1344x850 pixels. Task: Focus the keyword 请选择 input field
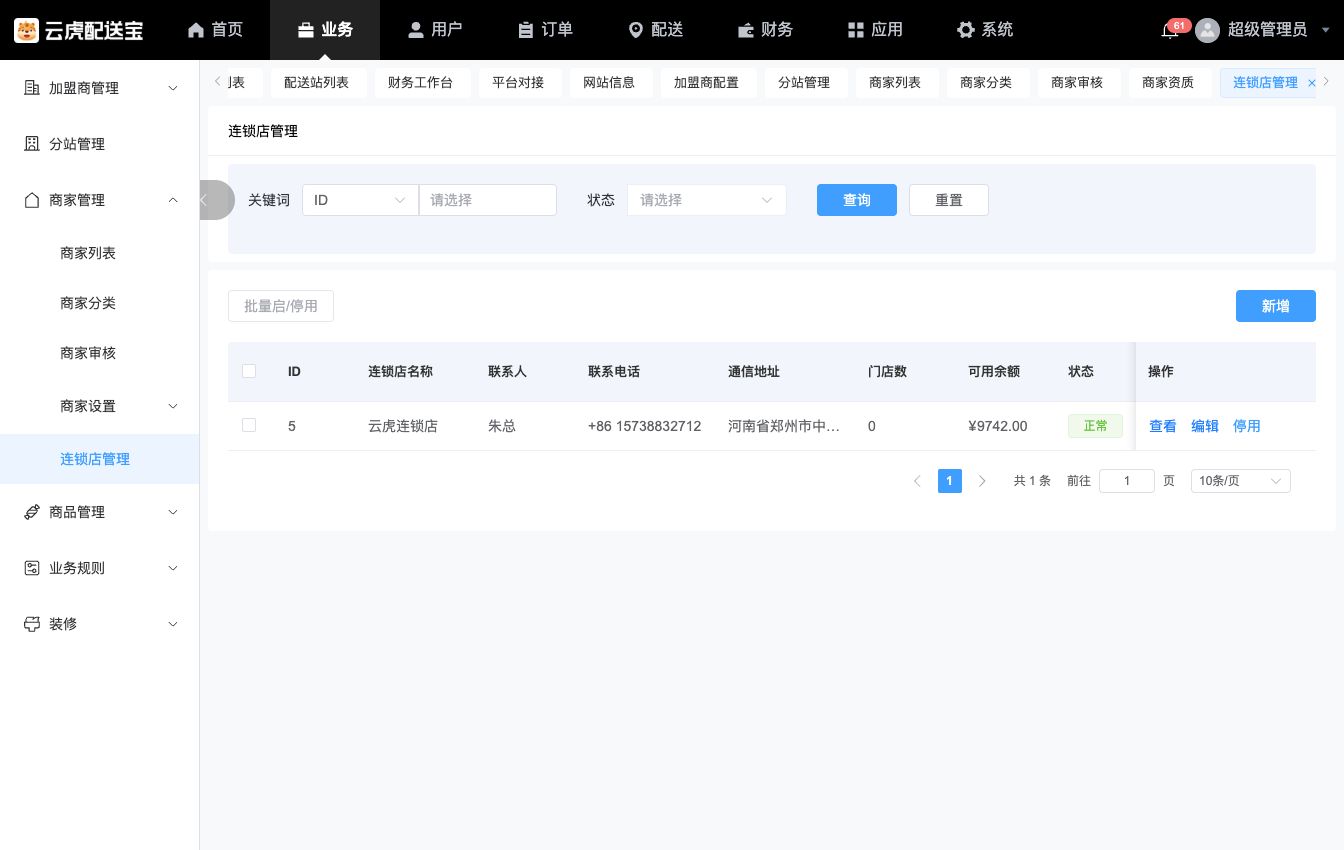tap(488, 200)
